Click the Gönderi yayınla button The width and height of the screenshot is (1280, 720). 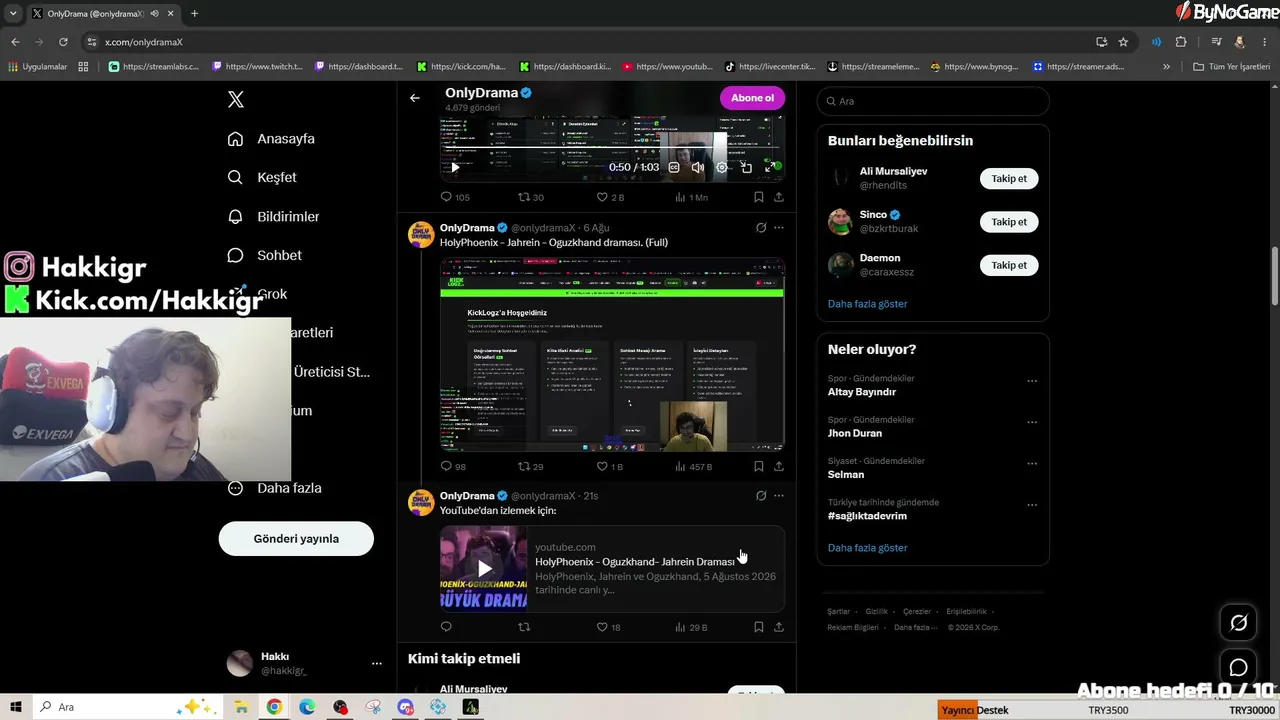pos(296,539)
